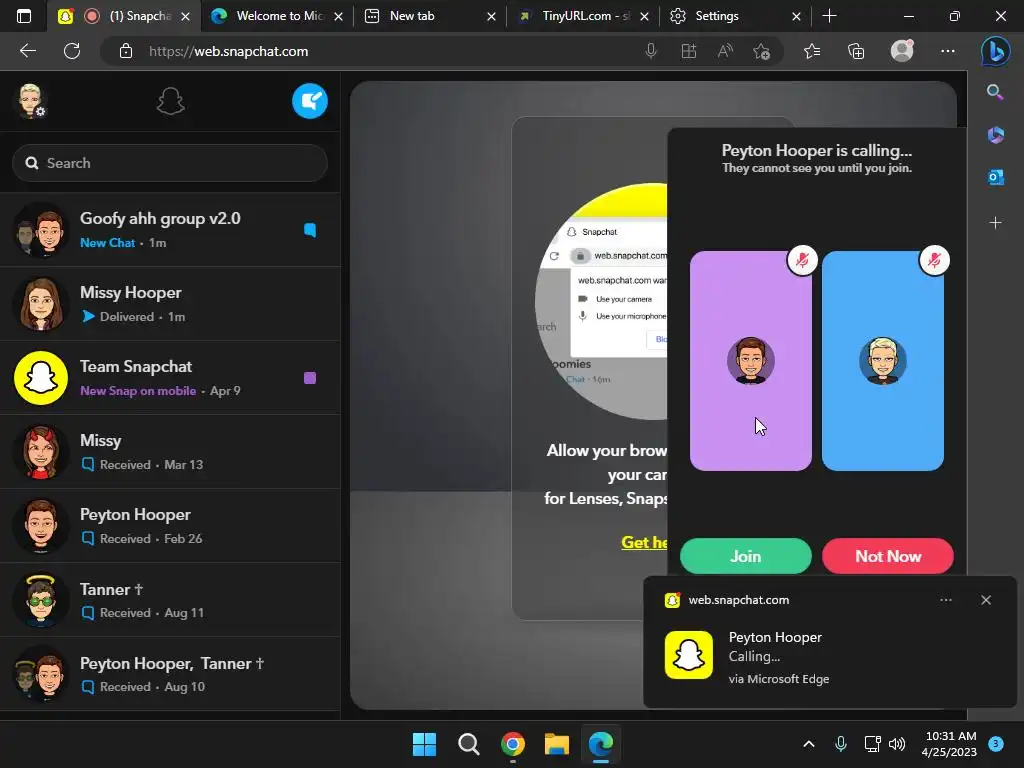Click blue chat indicator on Goofy ahh group
Screen dimensions: 1024x768
[x=310, y=230]
